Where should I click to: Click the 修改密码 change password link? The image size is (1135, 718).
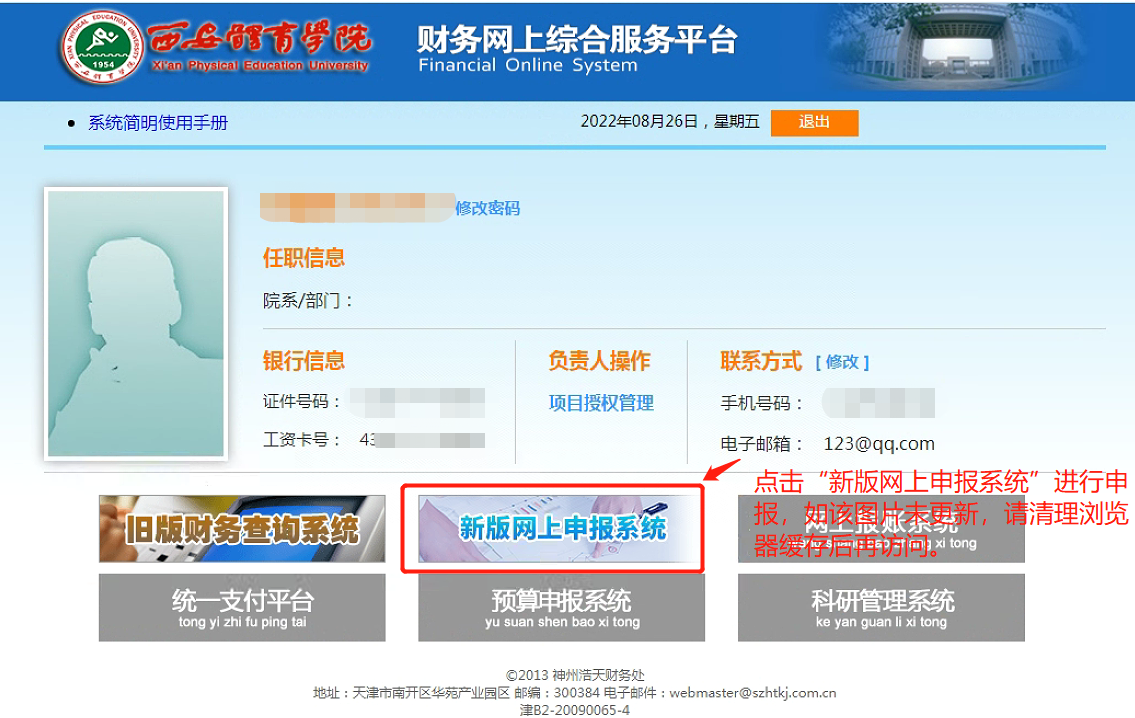tap(487, 208)
